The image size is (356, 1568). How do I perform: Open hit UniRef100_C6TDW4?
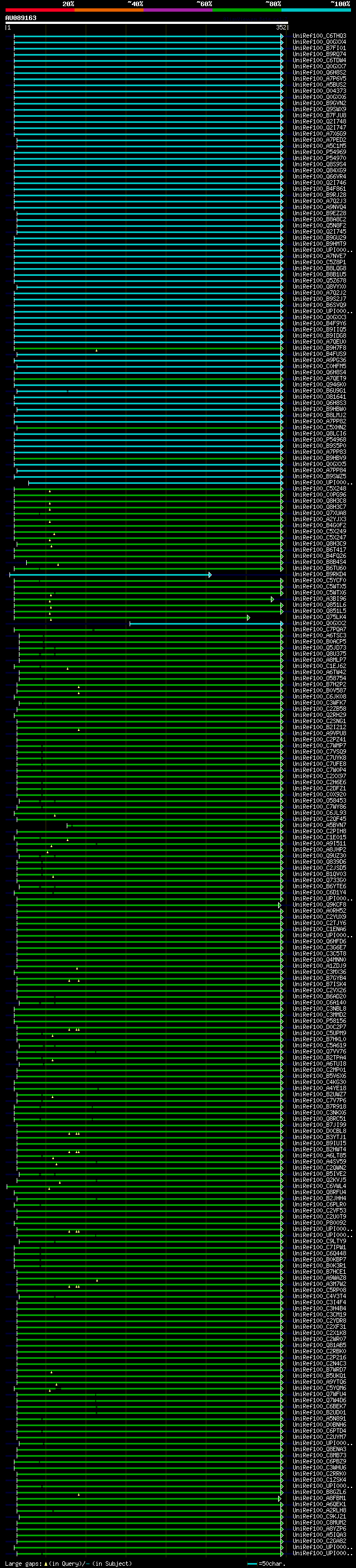[x=319, y=60]
